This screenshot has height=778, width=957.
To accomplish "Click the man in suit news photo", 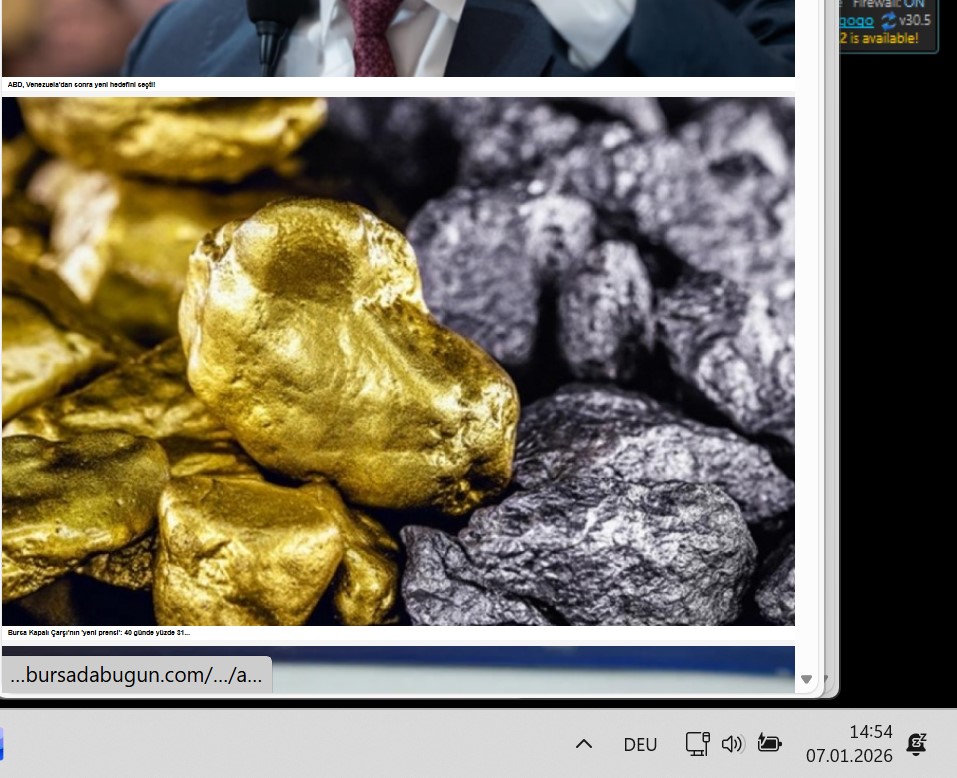I will click(x=398, y=36).
